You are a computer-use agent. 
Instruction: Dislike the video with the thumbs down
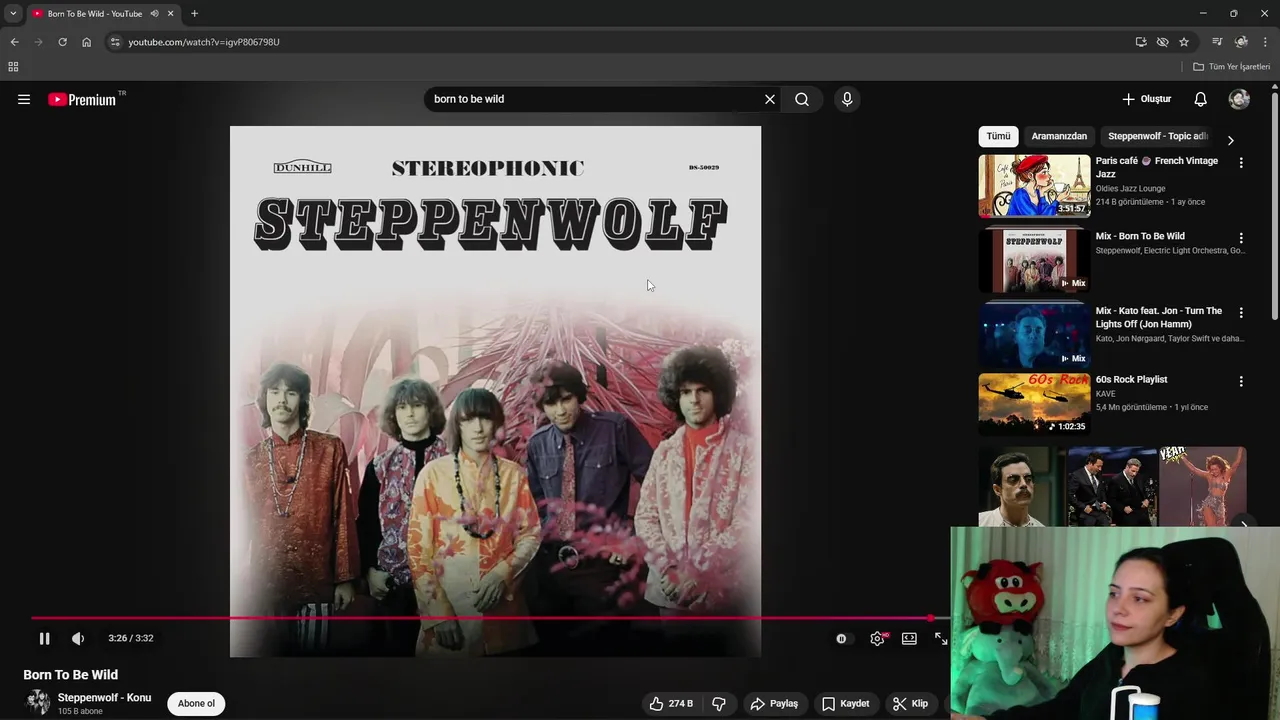[718, 704]
